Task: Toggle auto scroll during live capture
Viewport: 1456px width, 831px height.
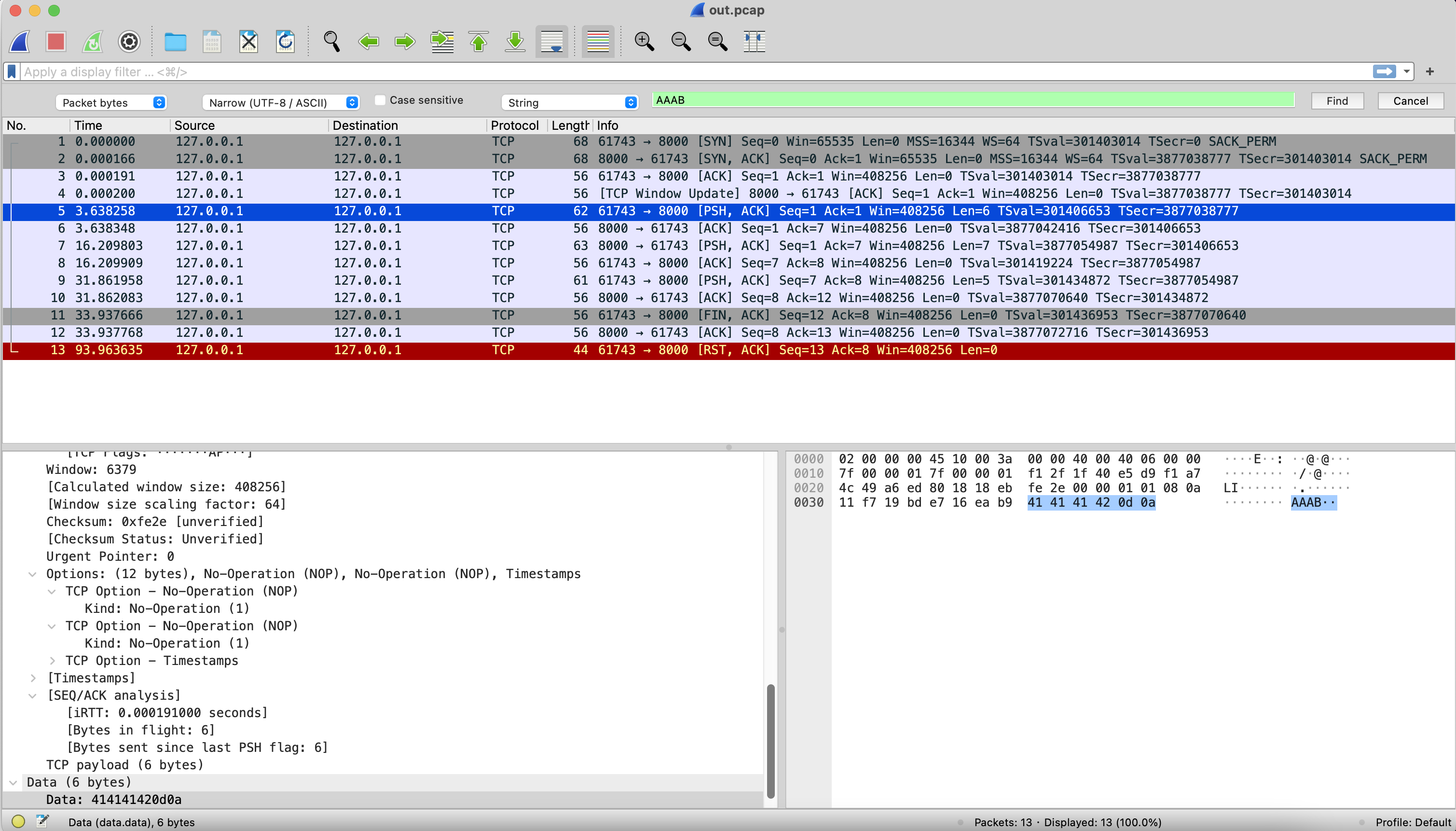Action: tap(552, 41)
